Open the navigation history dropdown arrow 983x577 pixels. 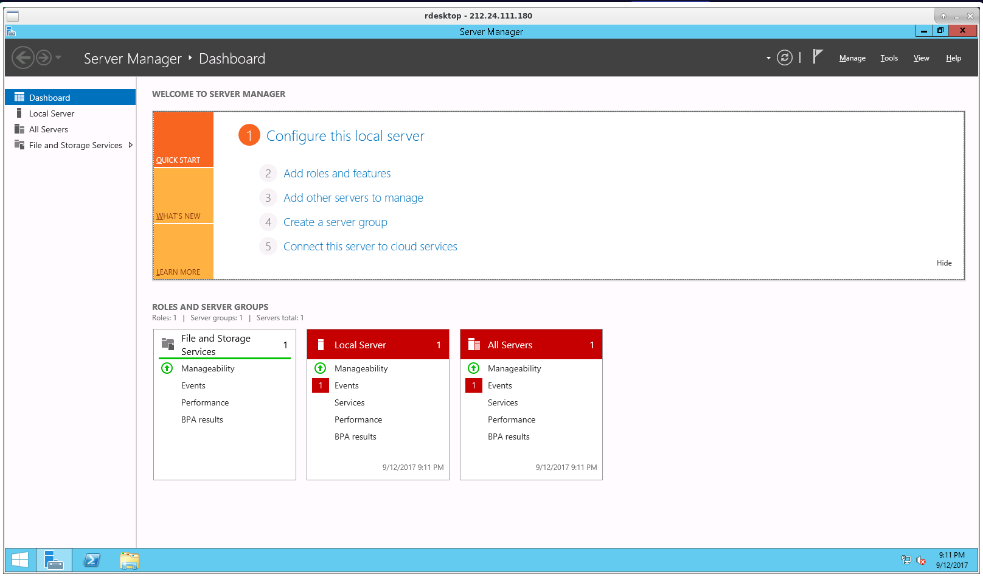(x=59, y=58)
